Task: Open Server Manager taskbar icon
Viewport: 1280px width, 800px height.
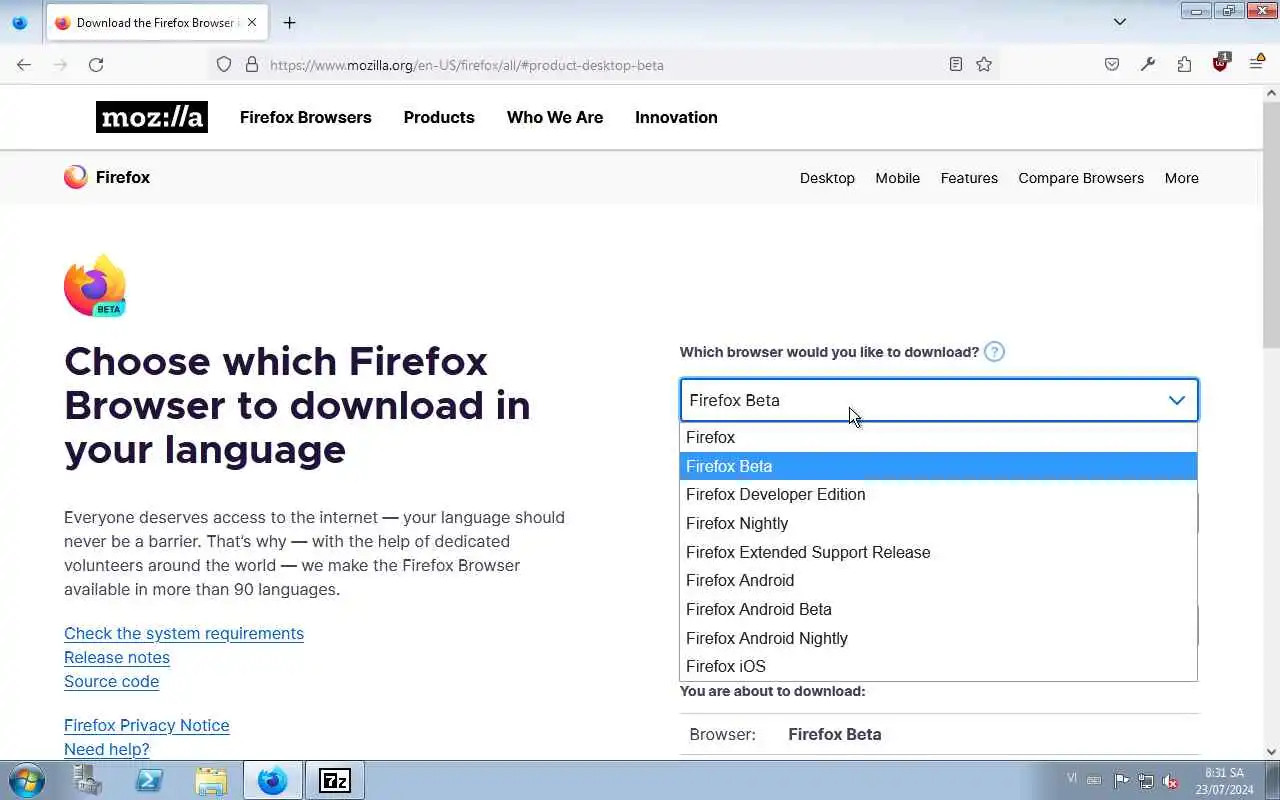Action: point(88,780)
